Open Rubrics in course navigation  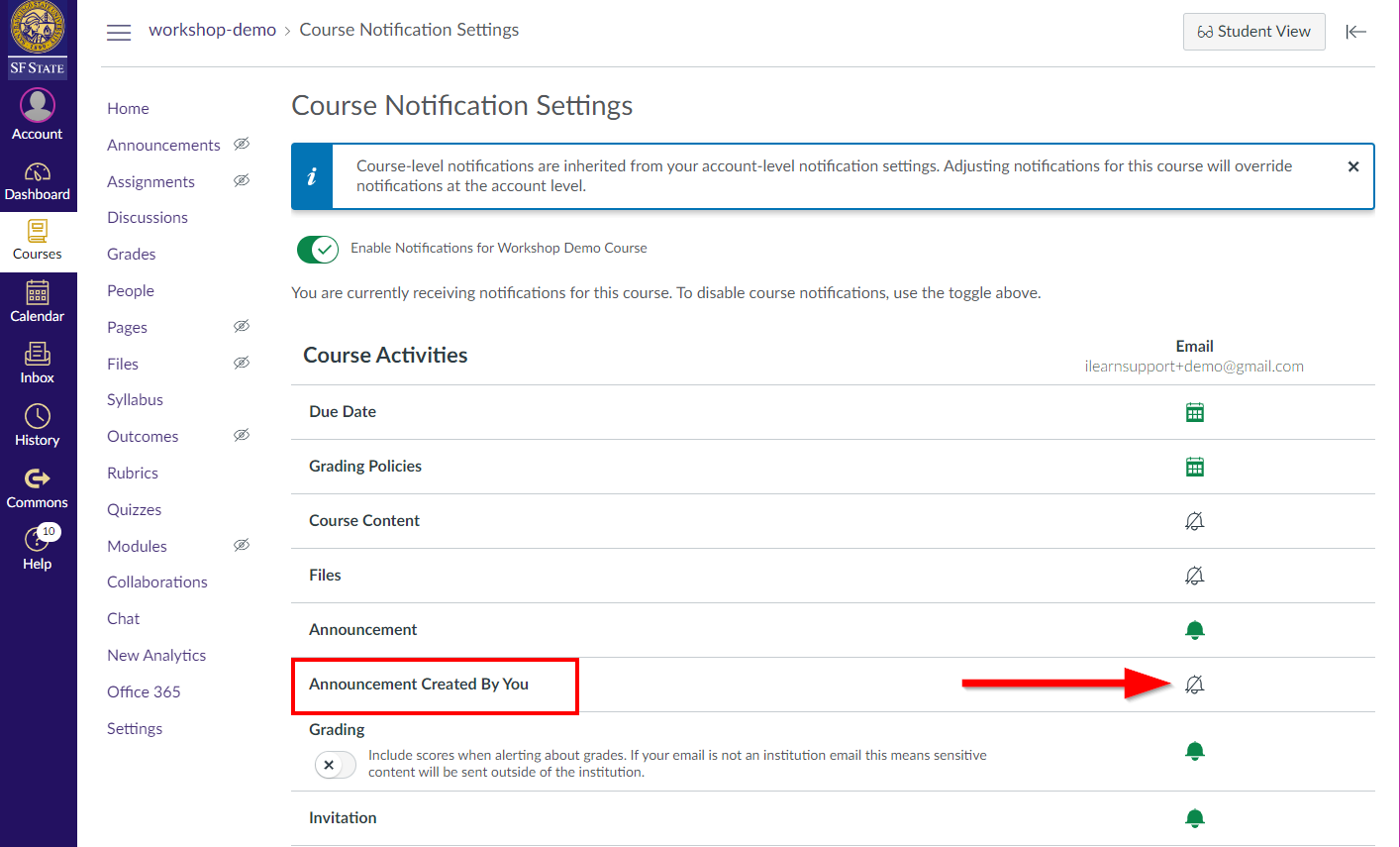(x=133, y=473)
